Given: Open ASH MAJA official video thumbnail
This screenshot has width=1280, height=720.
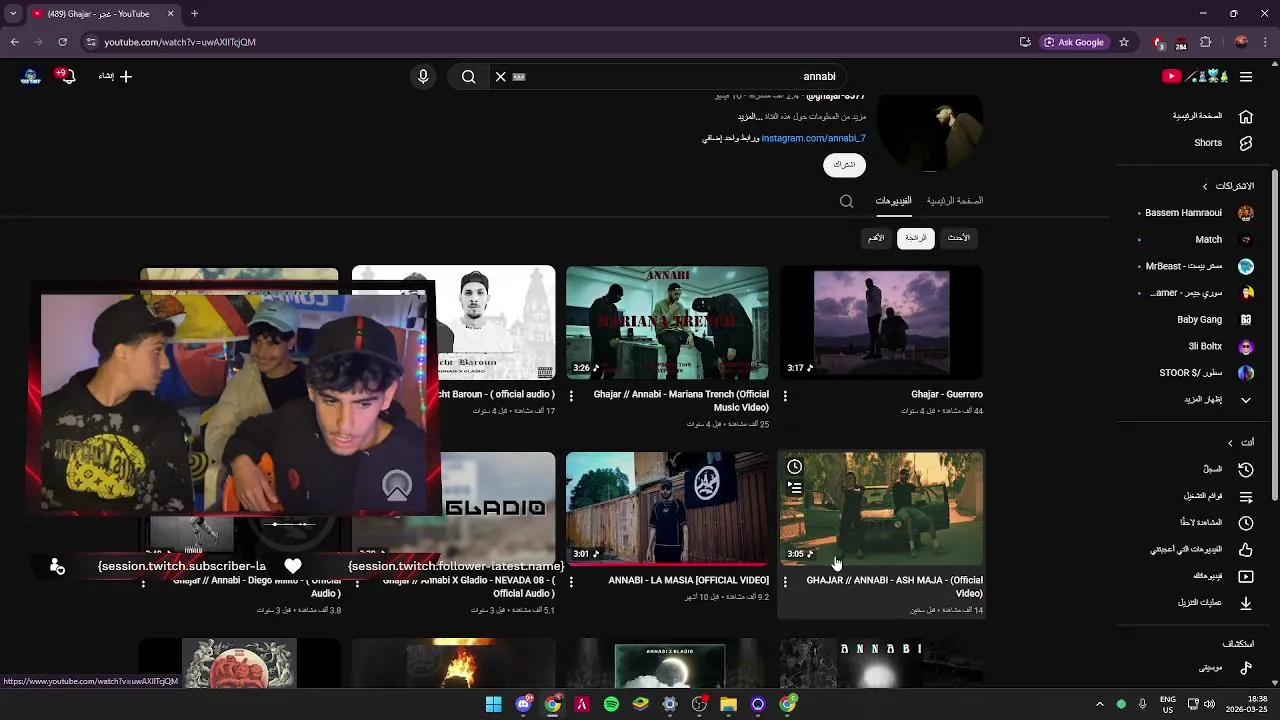Looking at the screenshot, I should coord(882,508).
